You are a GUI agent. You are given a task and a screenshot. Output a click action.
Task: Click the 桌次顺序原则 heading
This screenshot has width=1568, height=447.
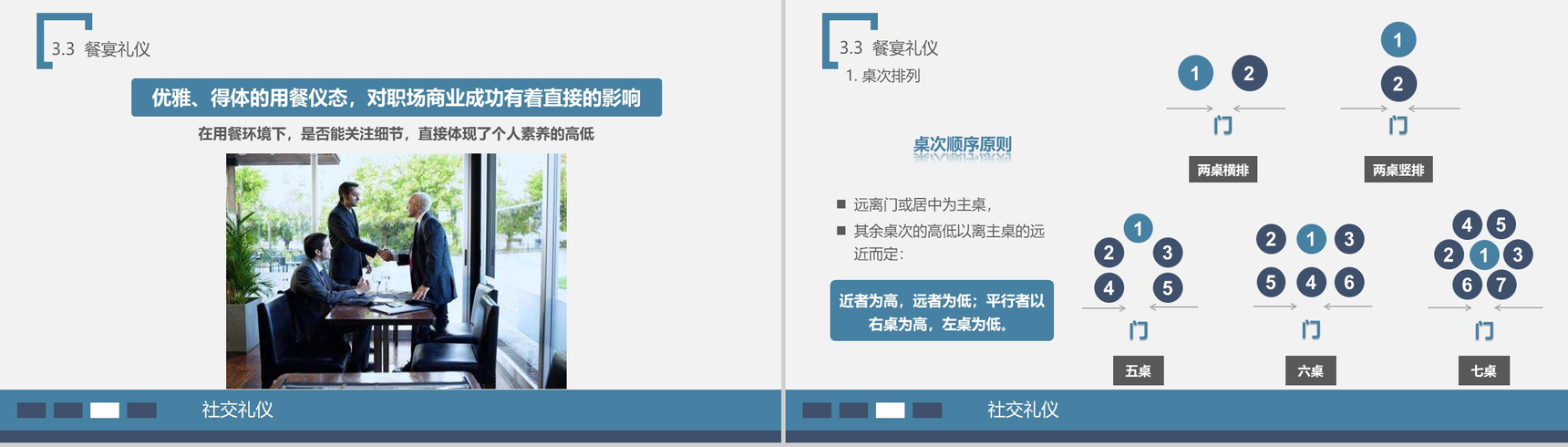coord(963,144)
